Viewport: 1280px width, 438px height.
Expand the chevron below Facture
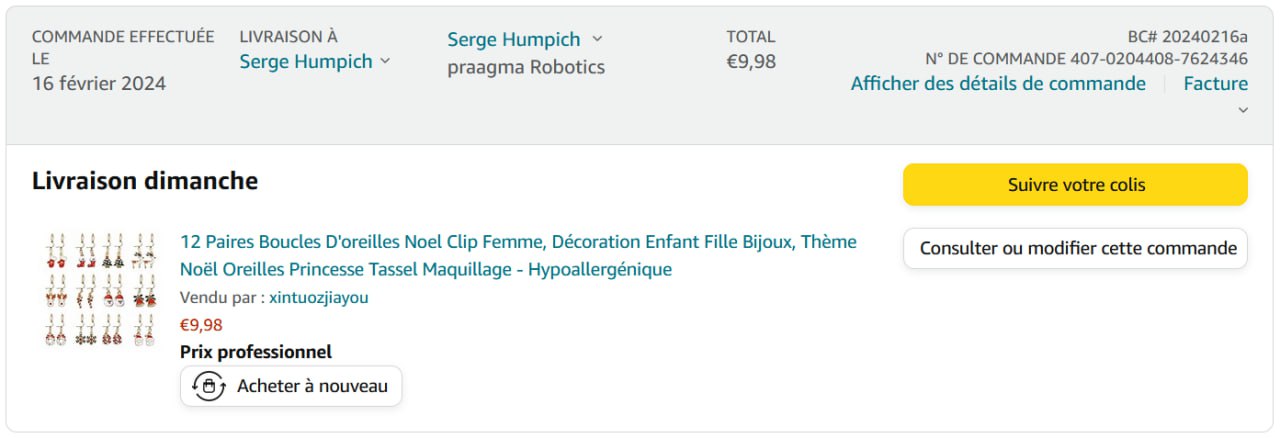coord(1243,110)
